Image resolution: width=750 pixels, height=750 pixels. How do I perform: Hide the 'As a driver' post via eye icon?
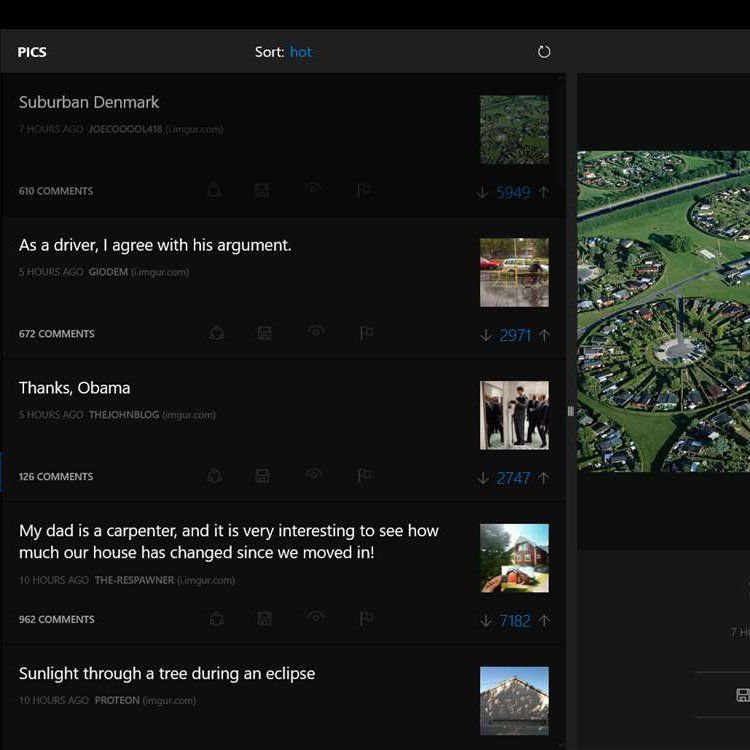[x=316, y=332]
